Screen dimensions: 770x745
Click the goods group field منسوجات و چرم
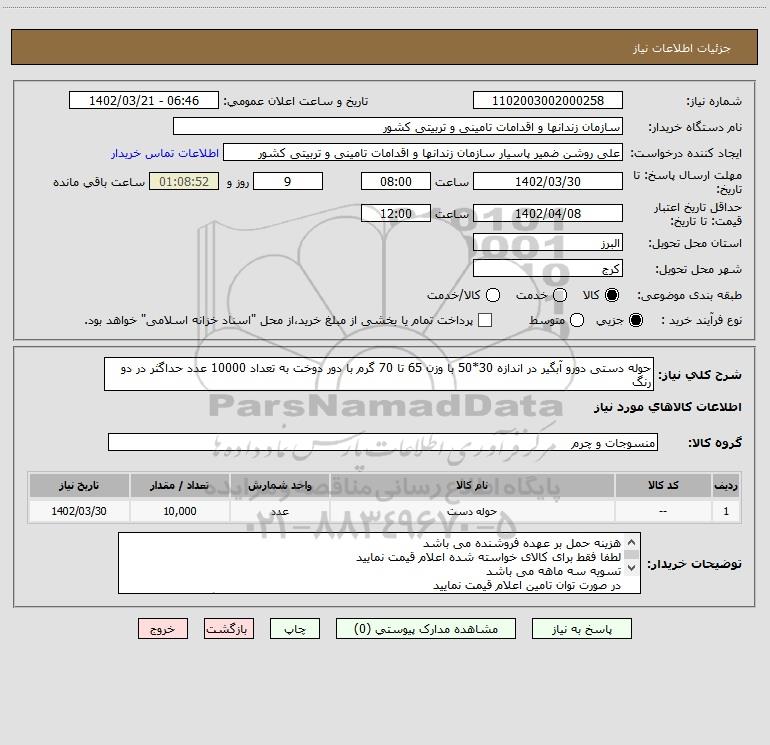(x=383, y=442)
